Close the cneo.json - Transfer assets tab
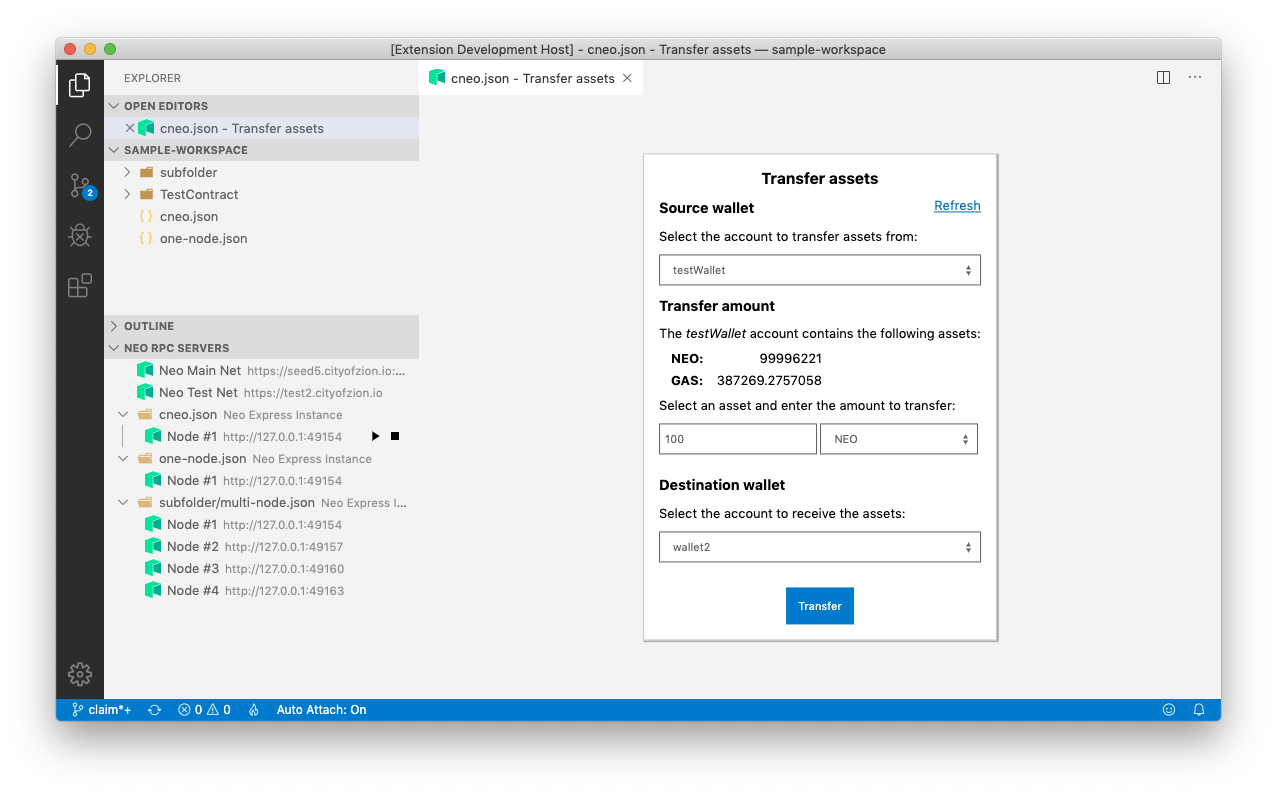 pyautogui.click(x=627, y=78)
